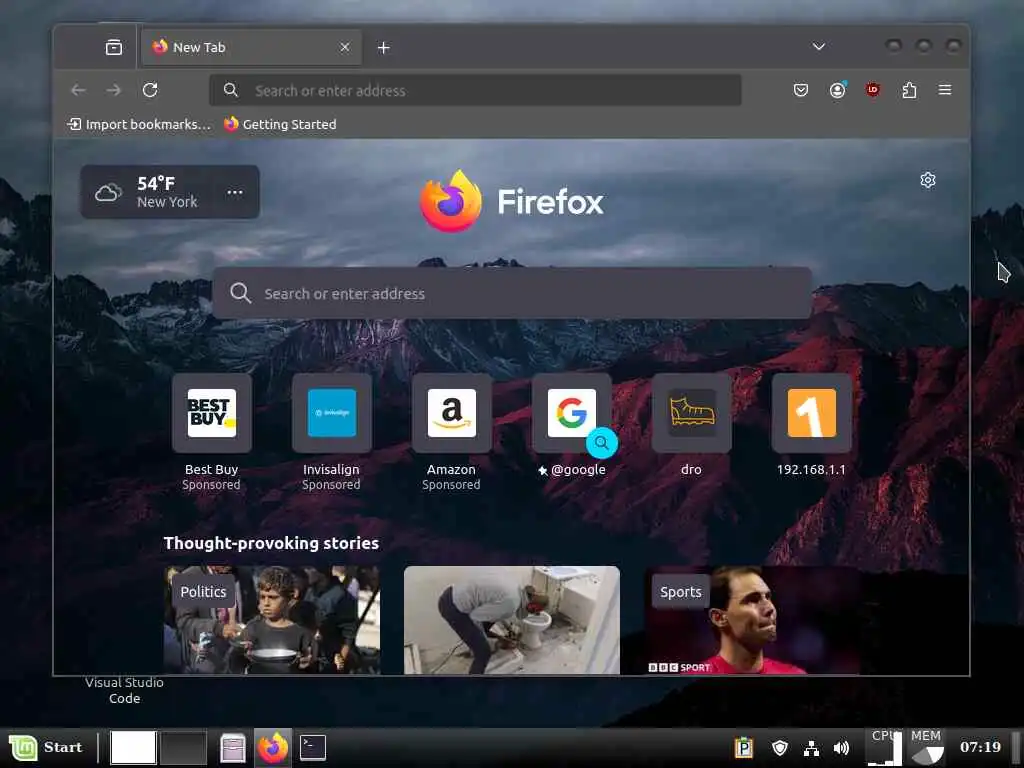Go forward with the forward arrow
This screenshot has height=768, width=1024.
[x=114, y=90]
